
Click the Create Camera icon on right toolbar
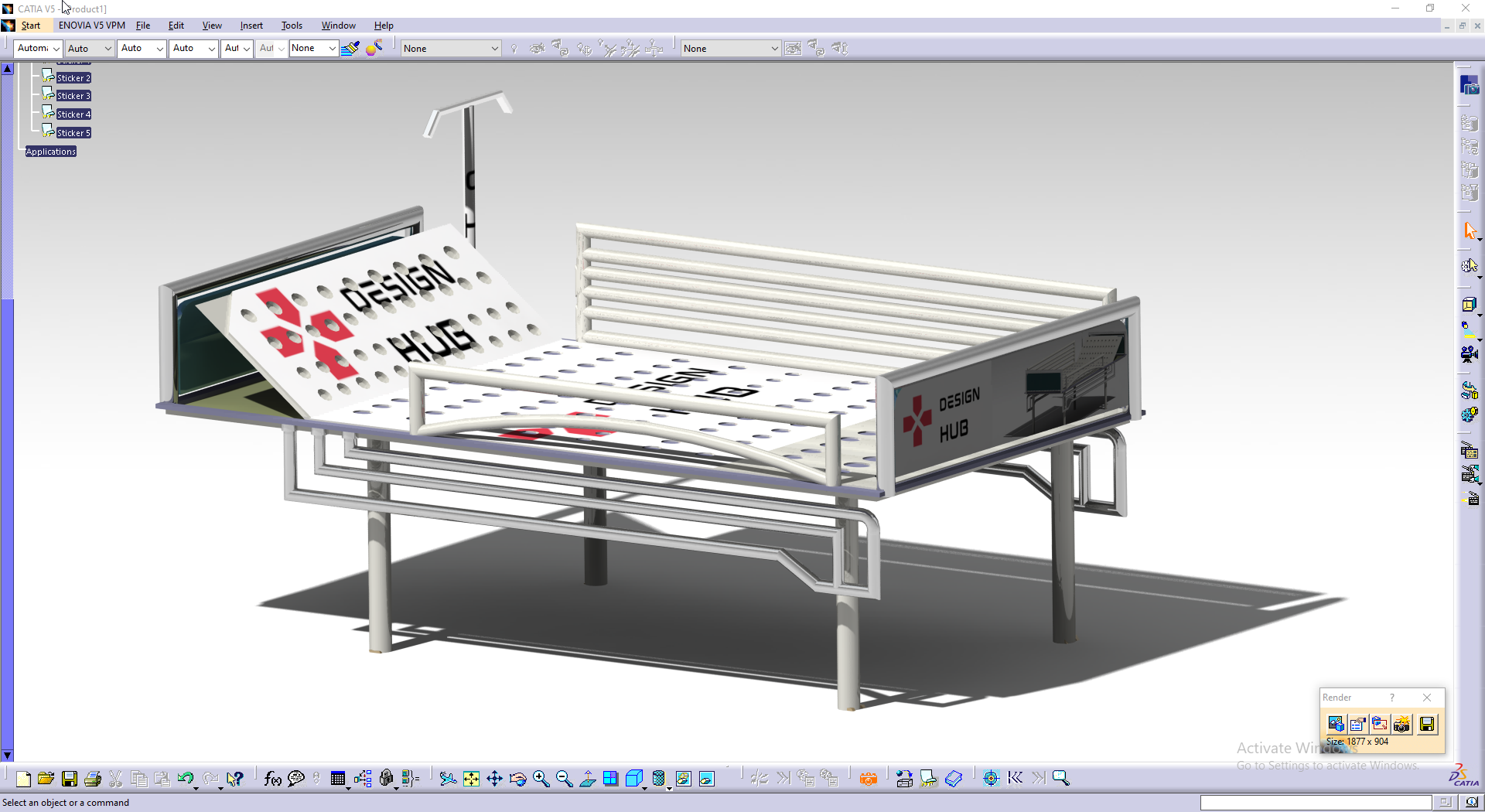click(x=1470, y=354)
